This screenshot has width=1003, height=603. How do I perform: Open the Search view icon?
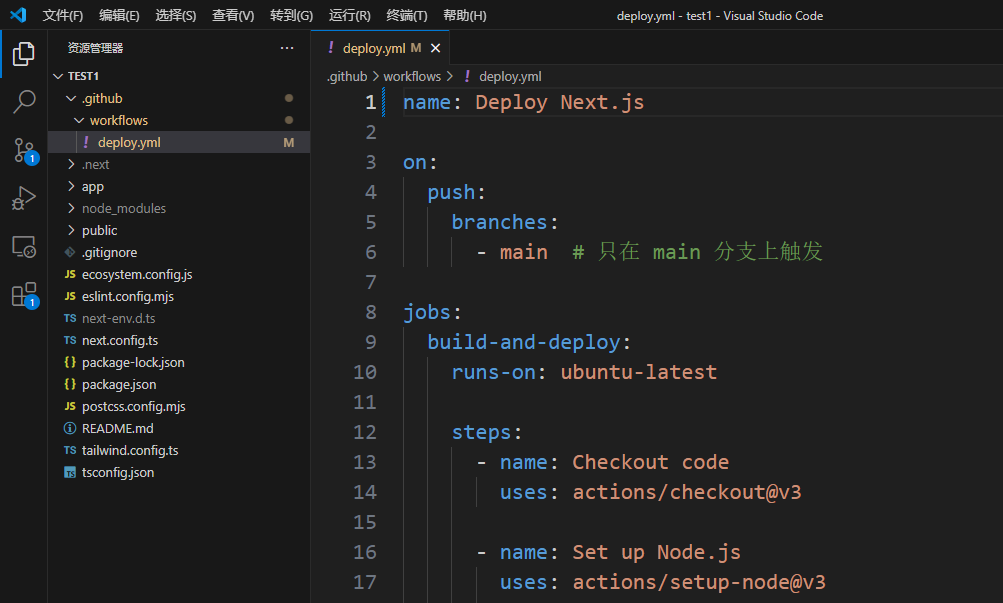click(x=24, y=102)
